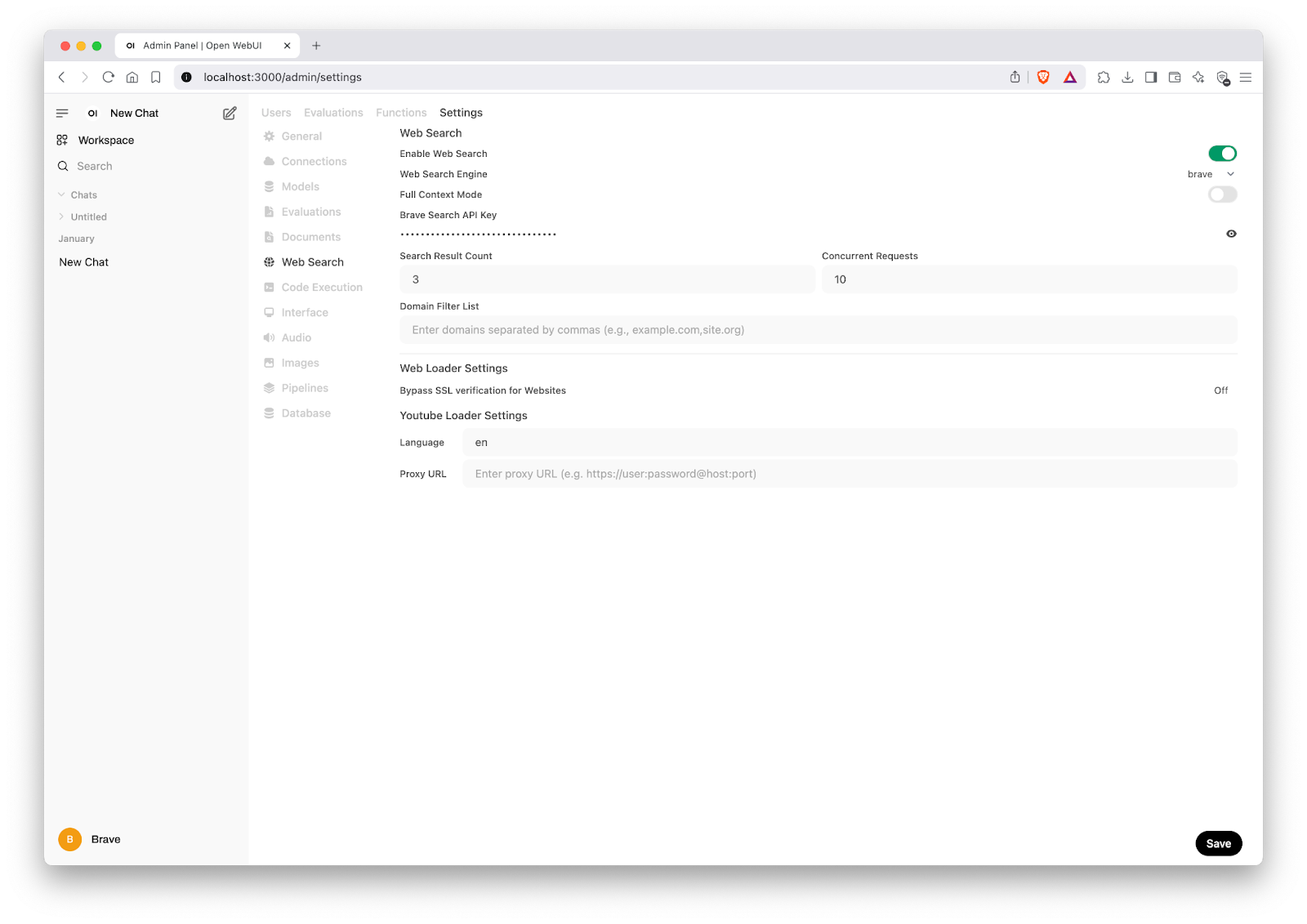The height and width of the screenshot is (924, 1307).
Task: Click the Domain Filter List field
Action: [x=819, y=330]
